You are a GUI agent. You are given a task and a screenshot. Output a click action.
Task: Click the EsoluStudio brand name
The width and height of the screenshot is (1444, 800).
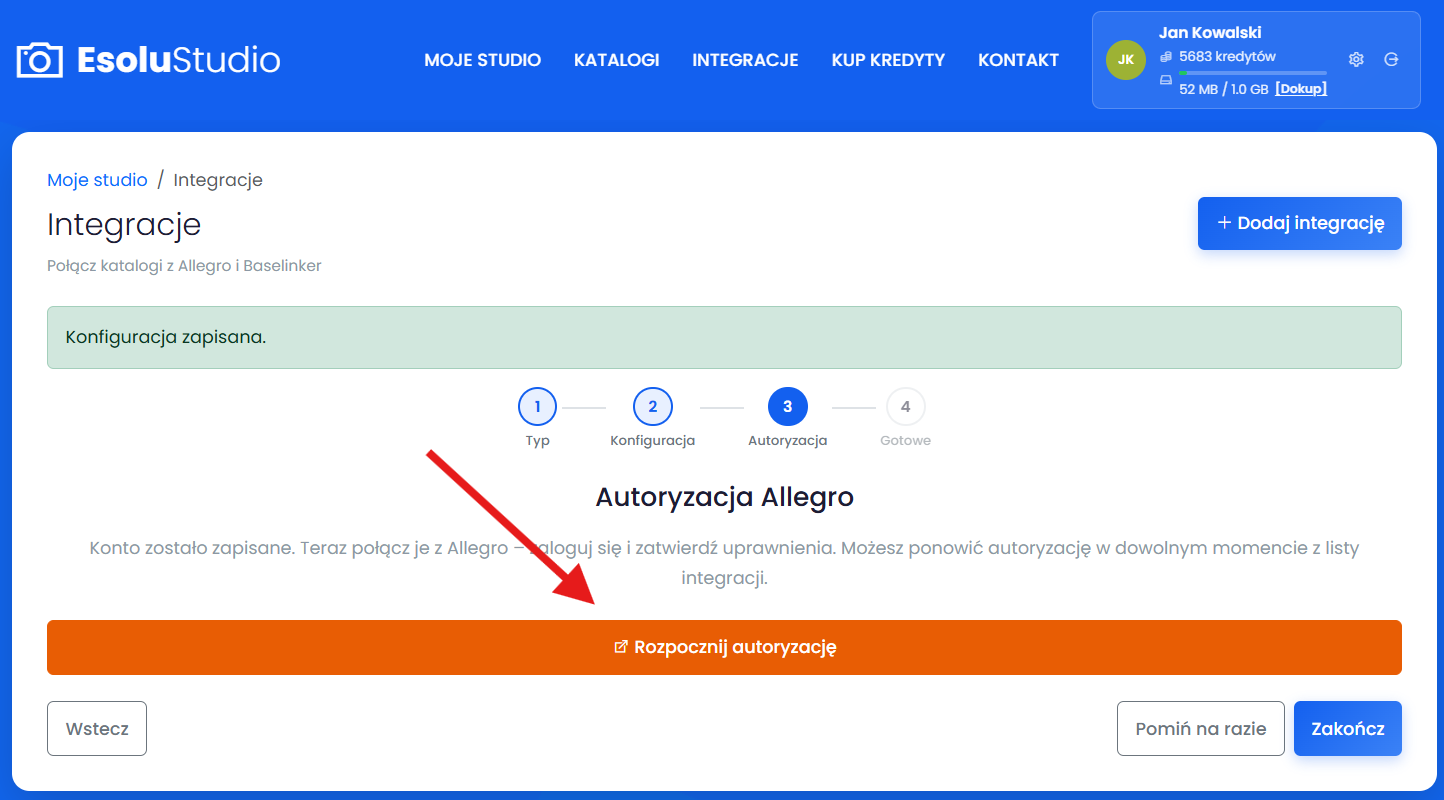point(179,60)
